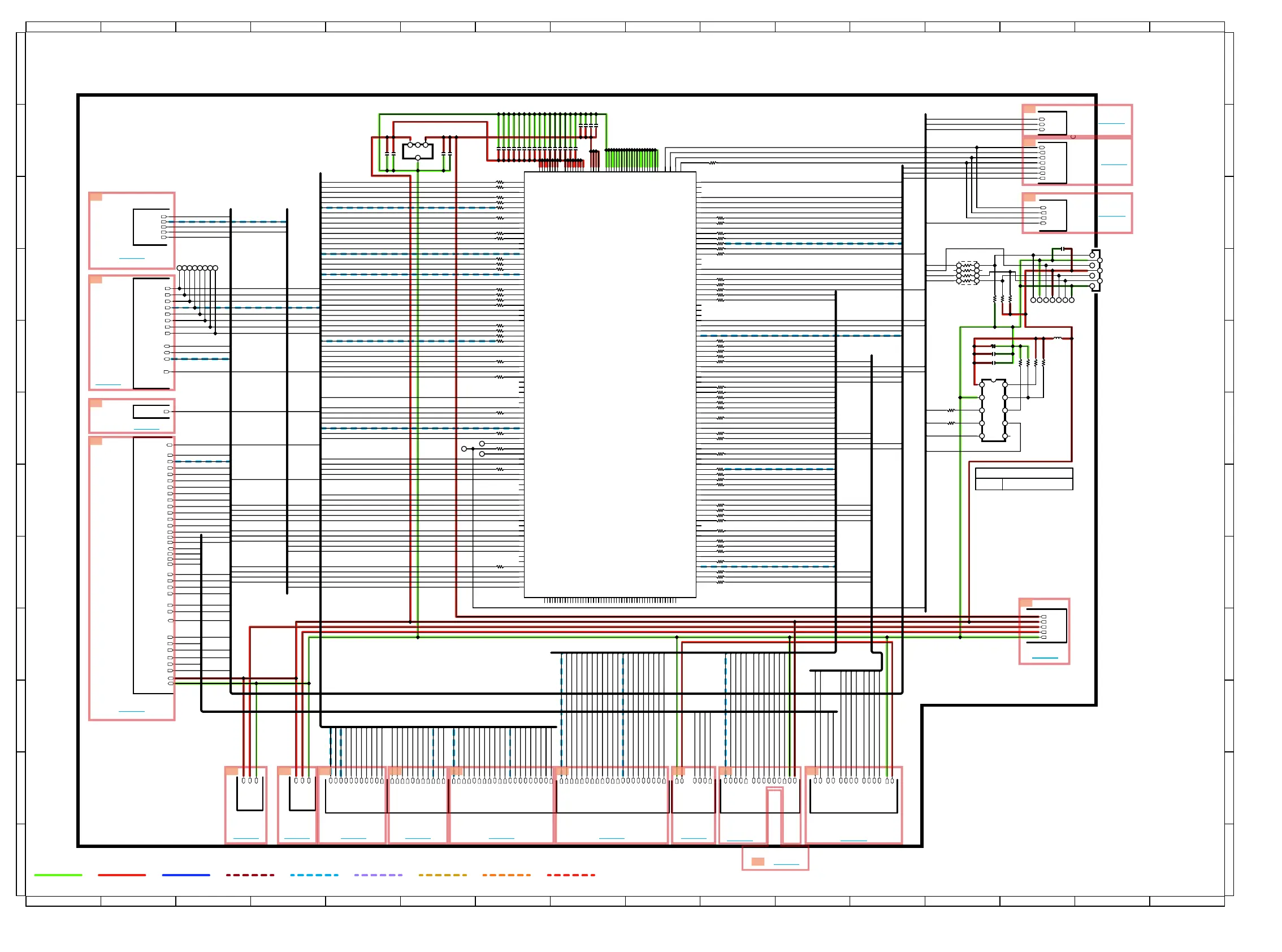Viewport: 1282px width, 952px height.
Task: Select the bright red dashed legend line
Action: (x=571, y=875)
